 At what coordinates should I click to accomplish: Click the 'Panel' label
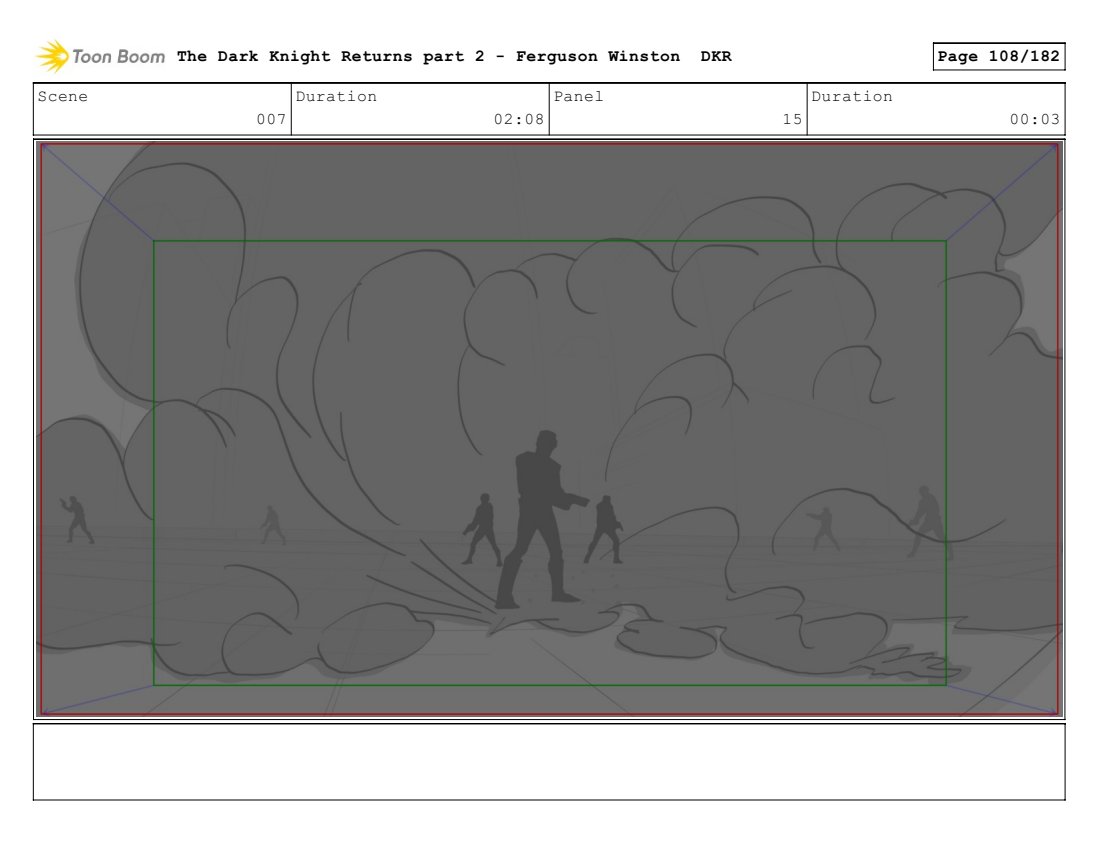coord(578,97)
